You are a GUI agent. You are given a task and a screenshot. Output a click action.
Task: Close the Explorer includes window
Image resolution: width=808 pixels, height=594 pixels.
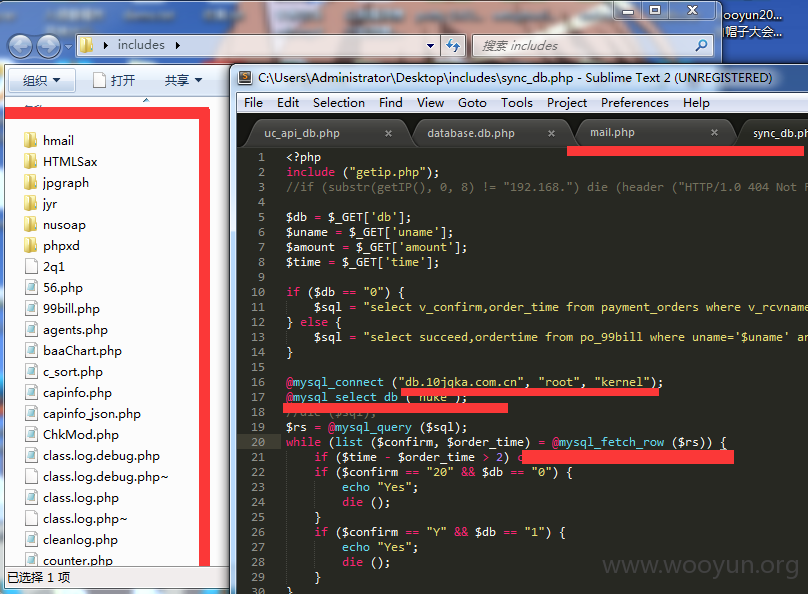pyautogui.click(x=693, y=10)
